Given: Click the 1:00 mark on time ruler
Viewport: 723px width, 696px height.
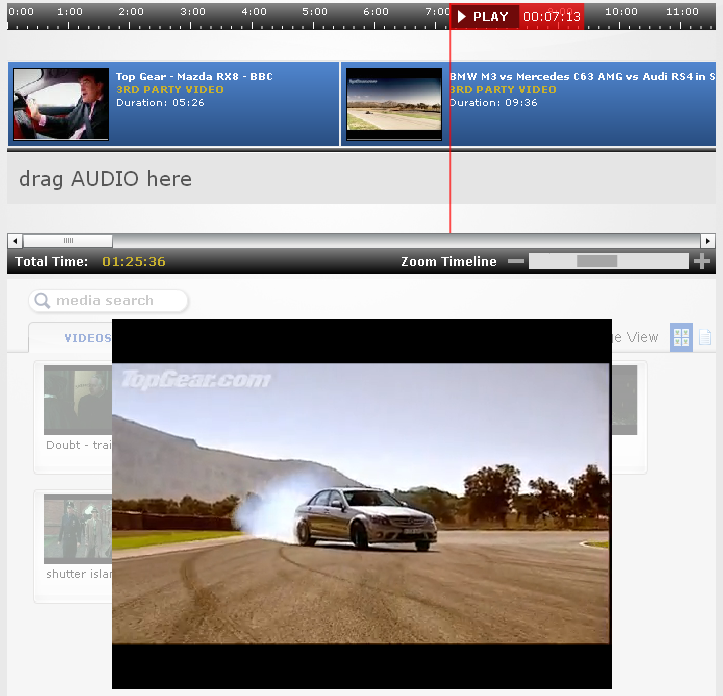Looking at the screenshot, I should (70, 12).
